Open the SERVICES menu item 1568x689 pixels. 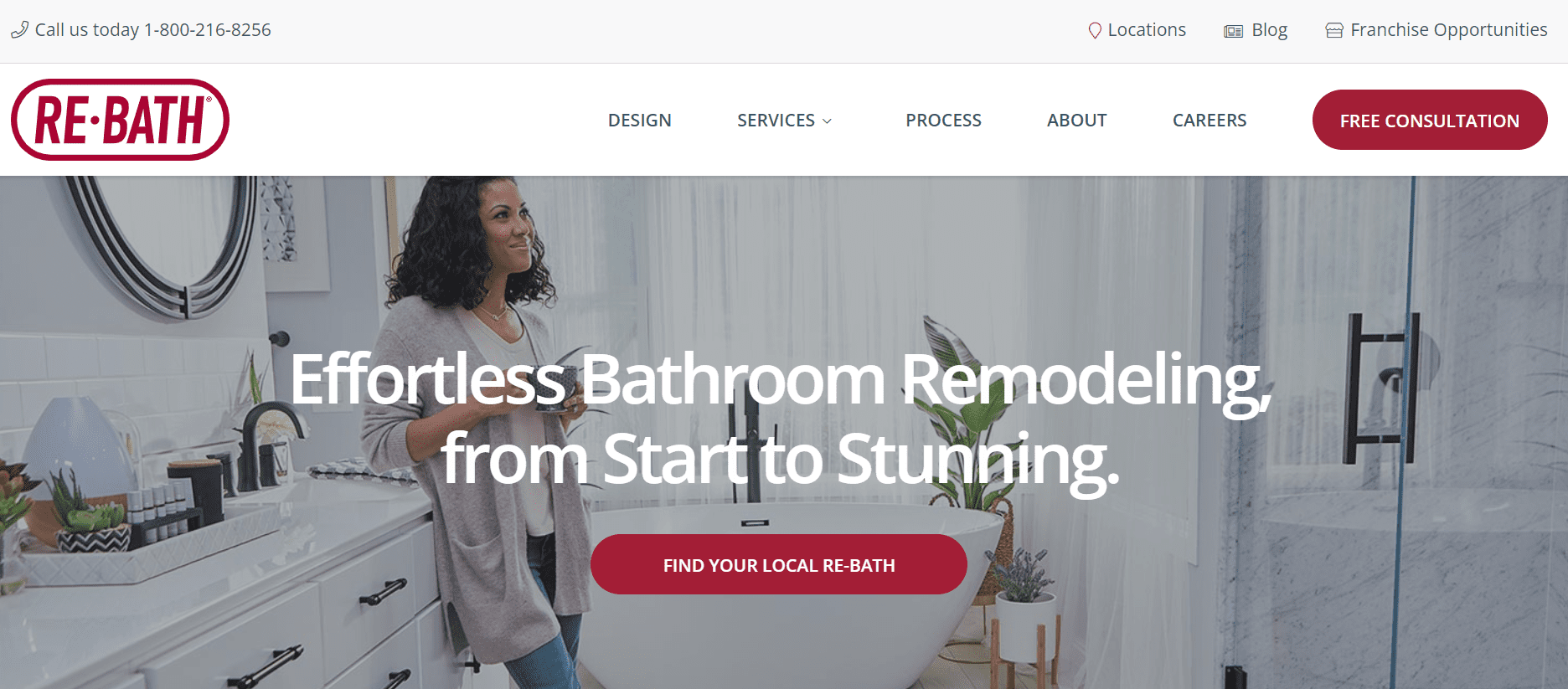[x=776, y=121]
